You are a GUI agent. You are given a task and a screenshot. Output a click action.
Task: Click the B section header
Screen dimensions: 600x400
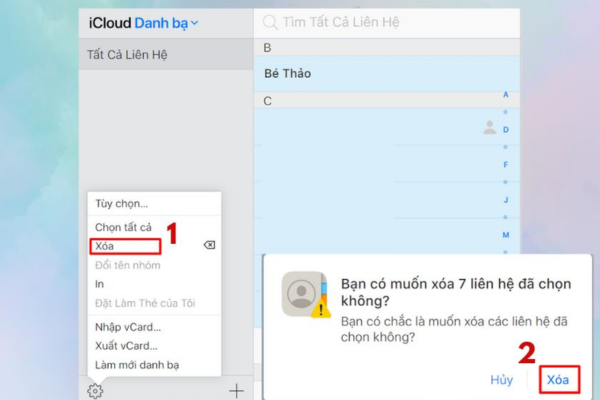[x=386, y=48]
